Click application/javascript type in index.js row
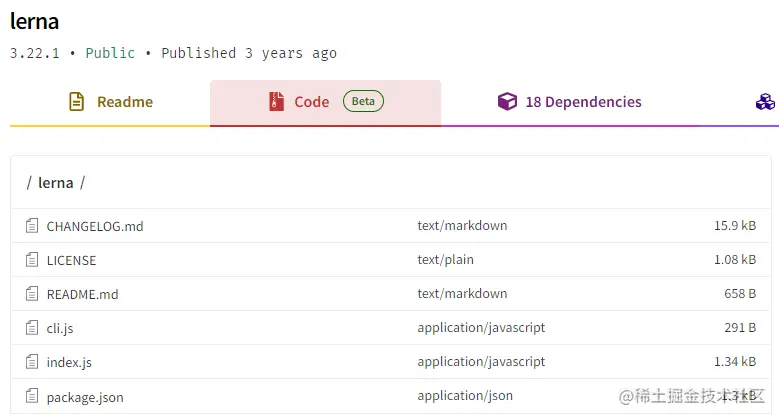779x419 pixels. coord(481,362)
